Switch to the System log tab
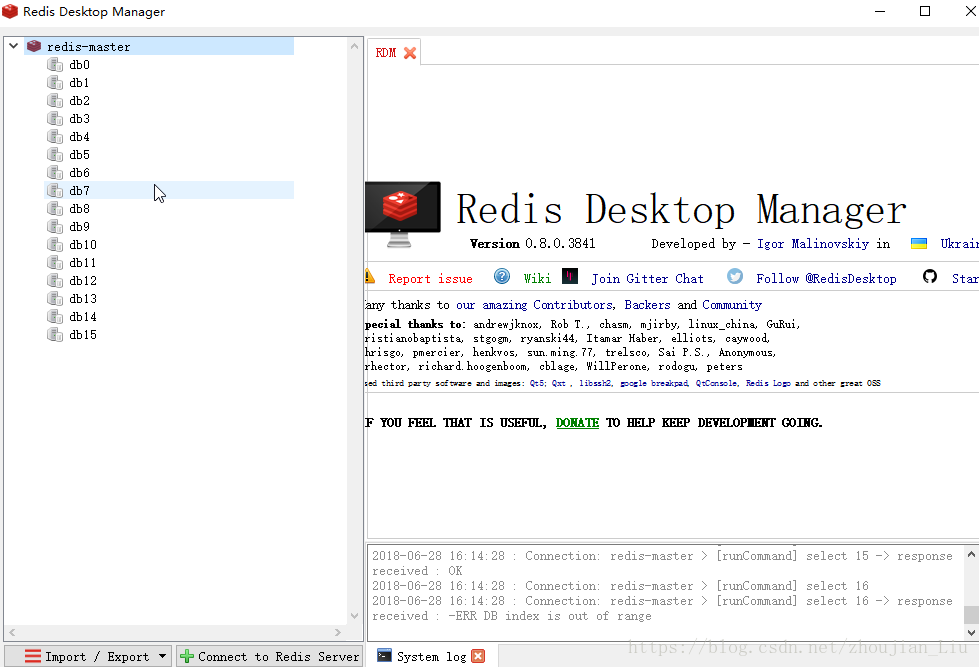Image resolution: width=979 pixels, height=667 pixels. [x=431, y=656]
